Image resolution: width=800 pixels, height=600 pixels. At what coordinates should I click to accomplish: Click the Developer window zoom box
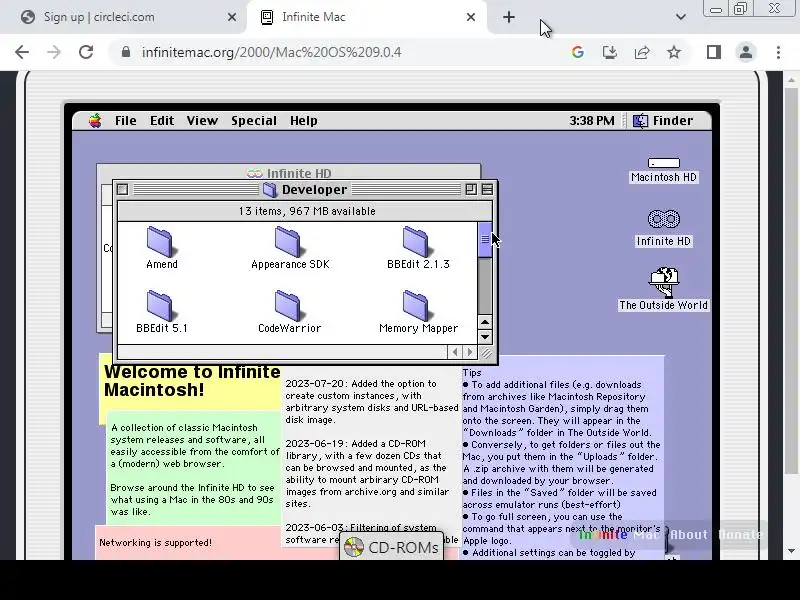(471, 190)
